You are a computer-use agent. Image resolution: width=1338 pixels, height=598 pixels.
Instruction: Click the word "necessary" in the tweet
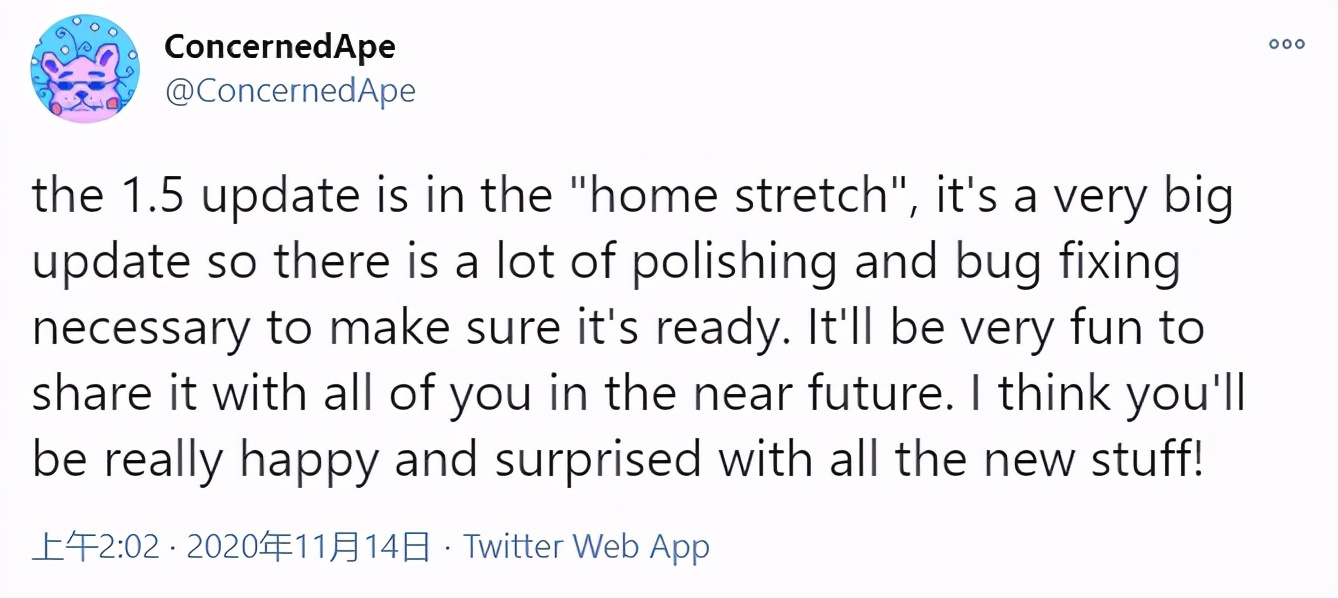coord(139,329)
